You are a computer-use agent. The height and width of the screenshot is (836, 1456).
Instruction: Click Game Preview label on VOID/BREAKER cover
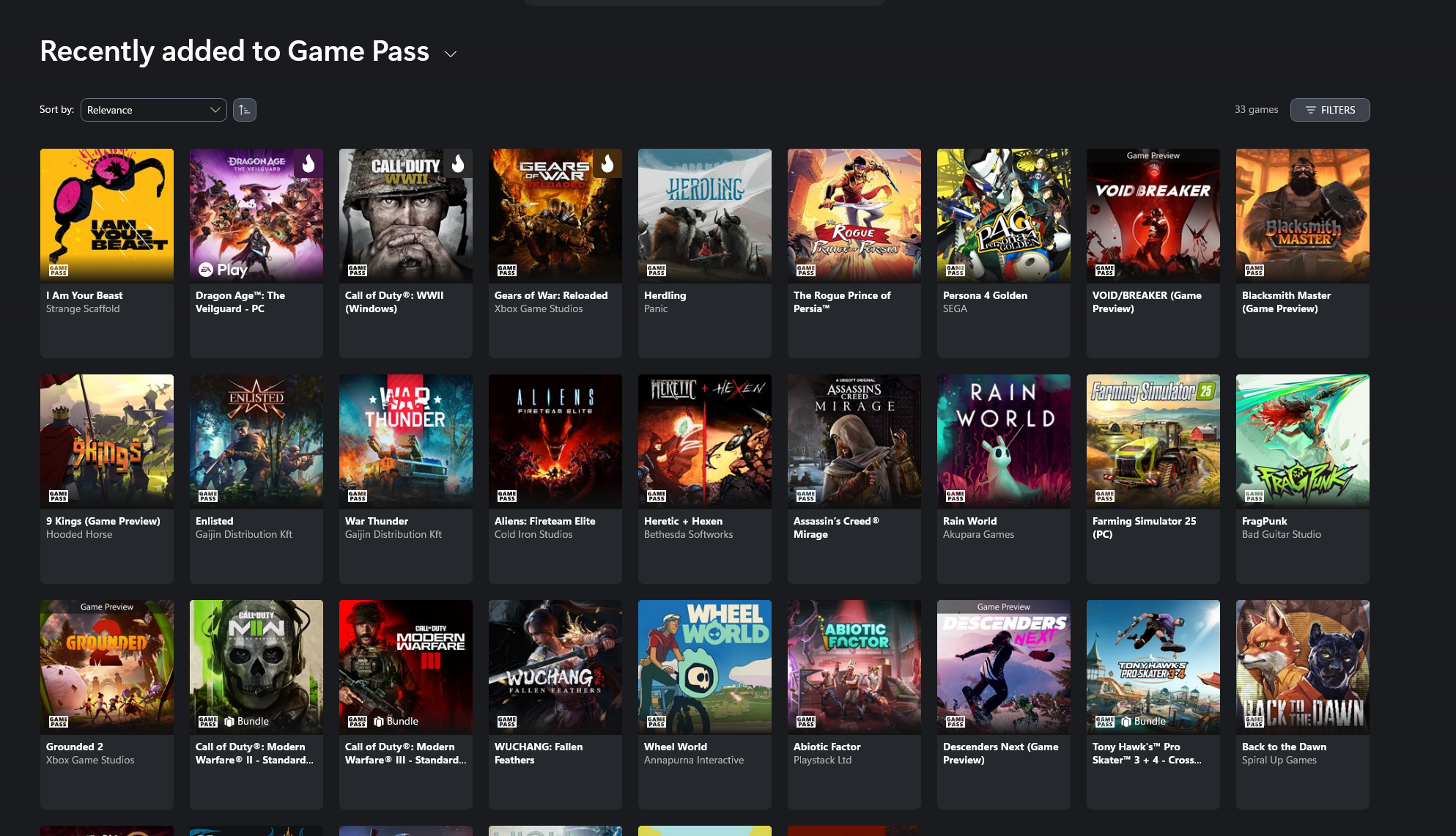[x=1153, y=155]
